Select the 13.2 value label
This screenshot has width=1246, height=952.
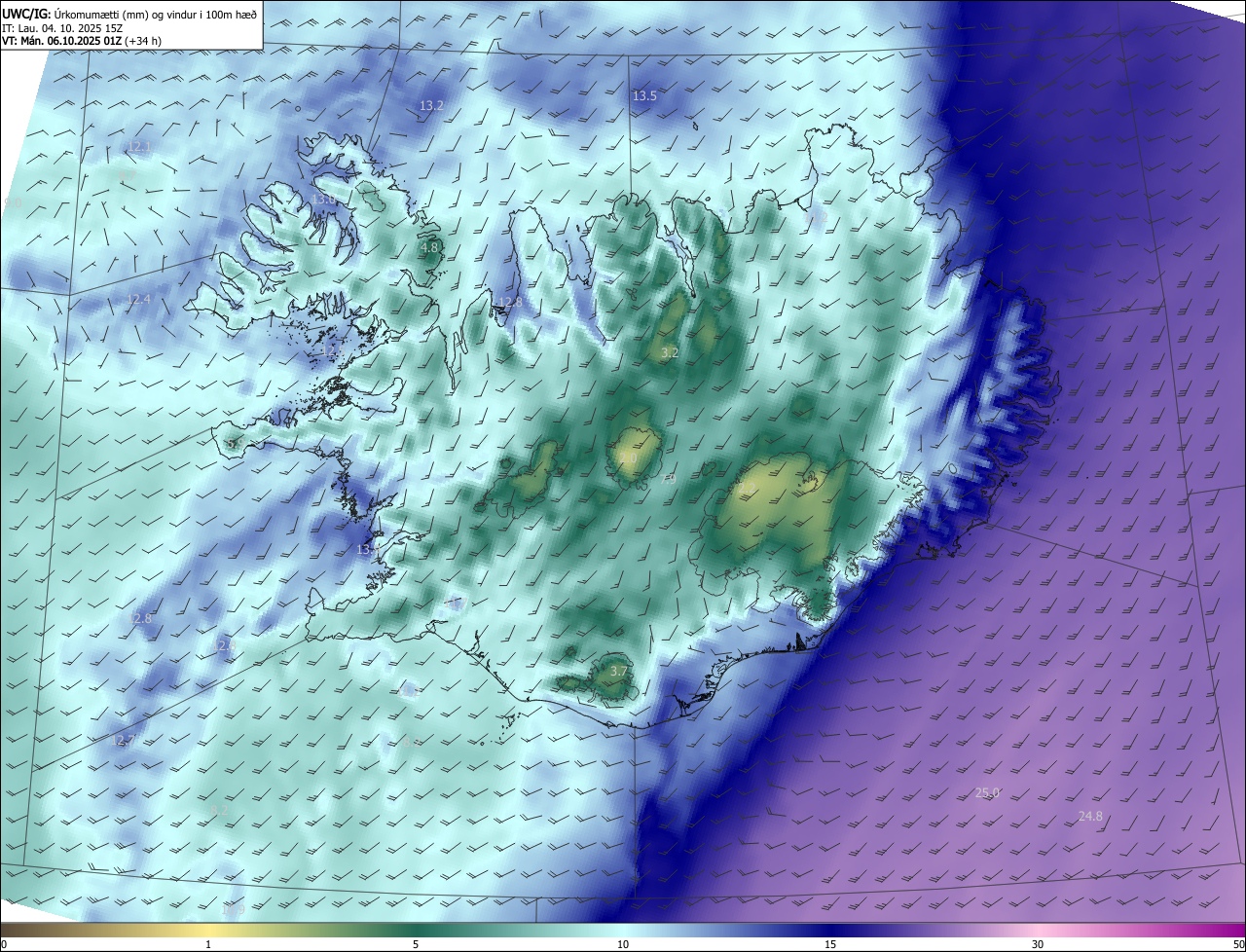pyautogui.click(x=431, y=105)
